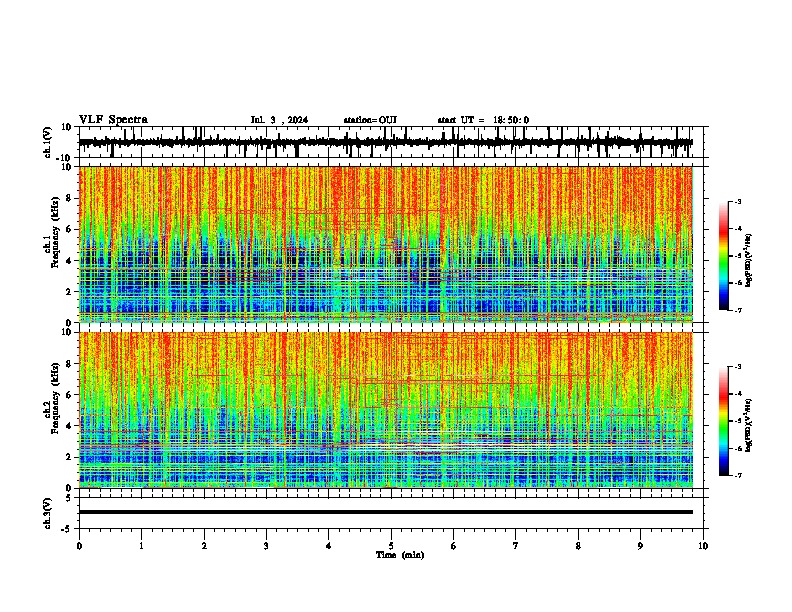Click the '-7' bottom label of ch.2 colorbar
792x612 pixels.
tap(737, 475)
